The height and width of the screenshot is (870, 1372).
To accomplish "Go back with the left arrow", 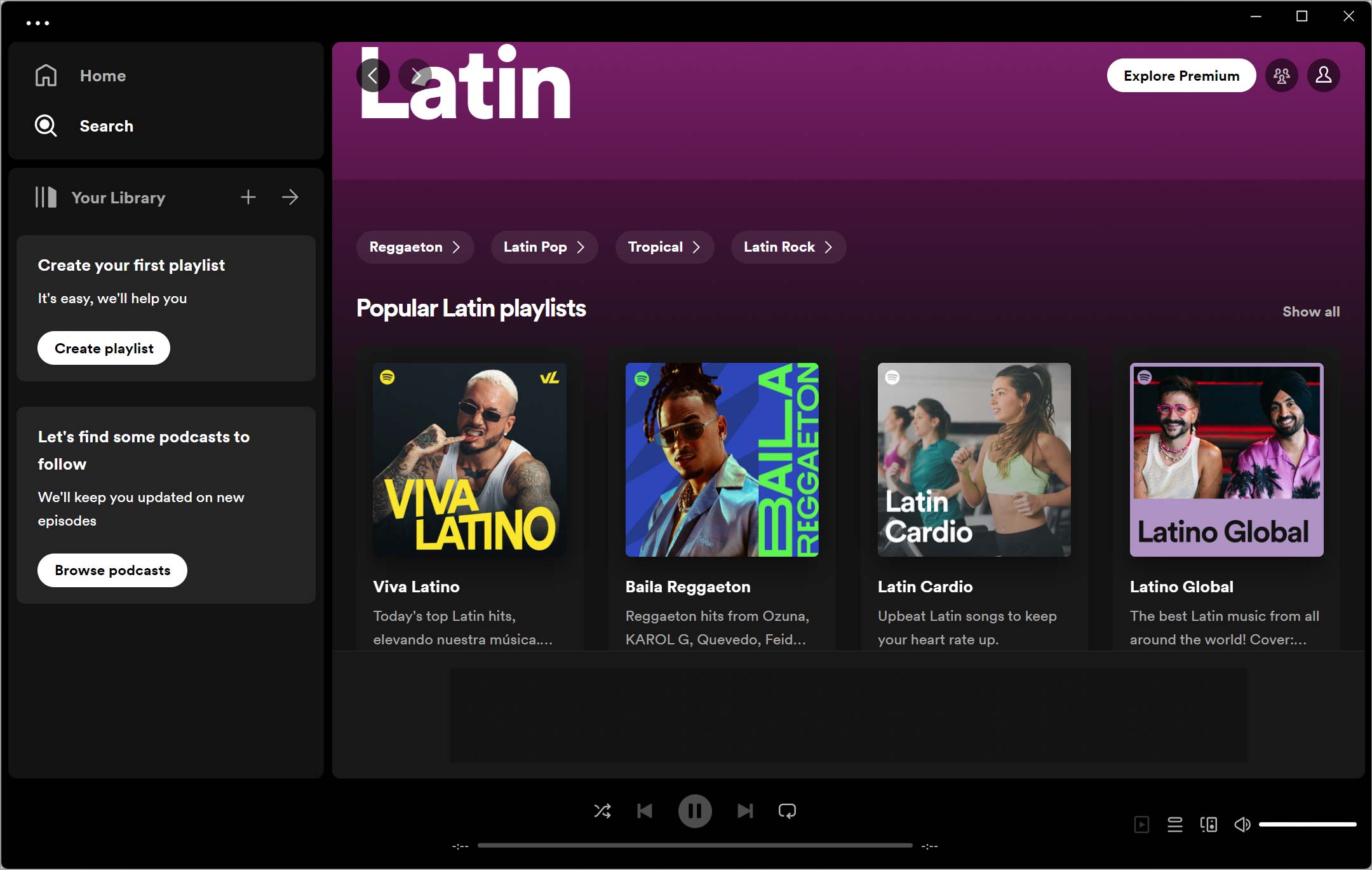I will click(x=373, y=76).
